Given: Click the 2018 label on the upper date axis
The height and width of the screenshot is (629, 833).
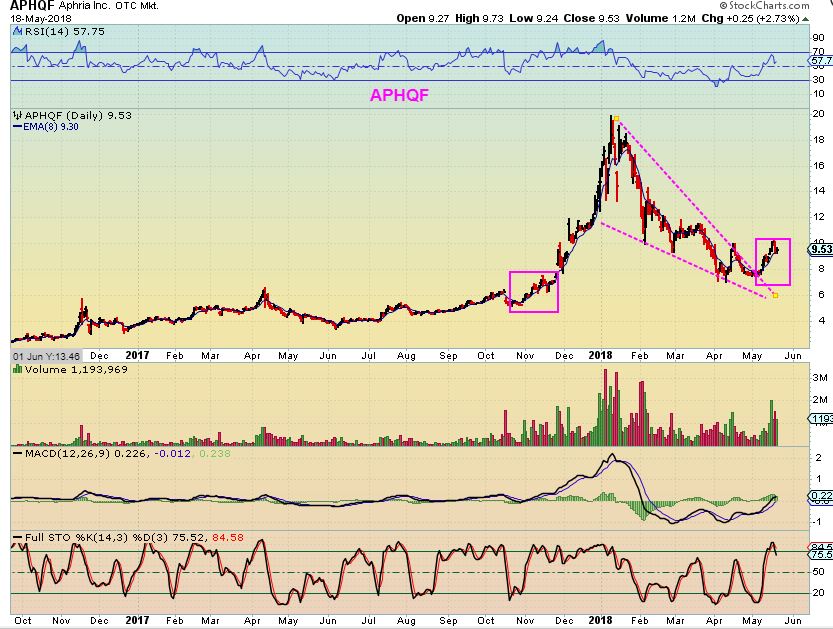Looking at the screenshot, I should coord(600,355).
